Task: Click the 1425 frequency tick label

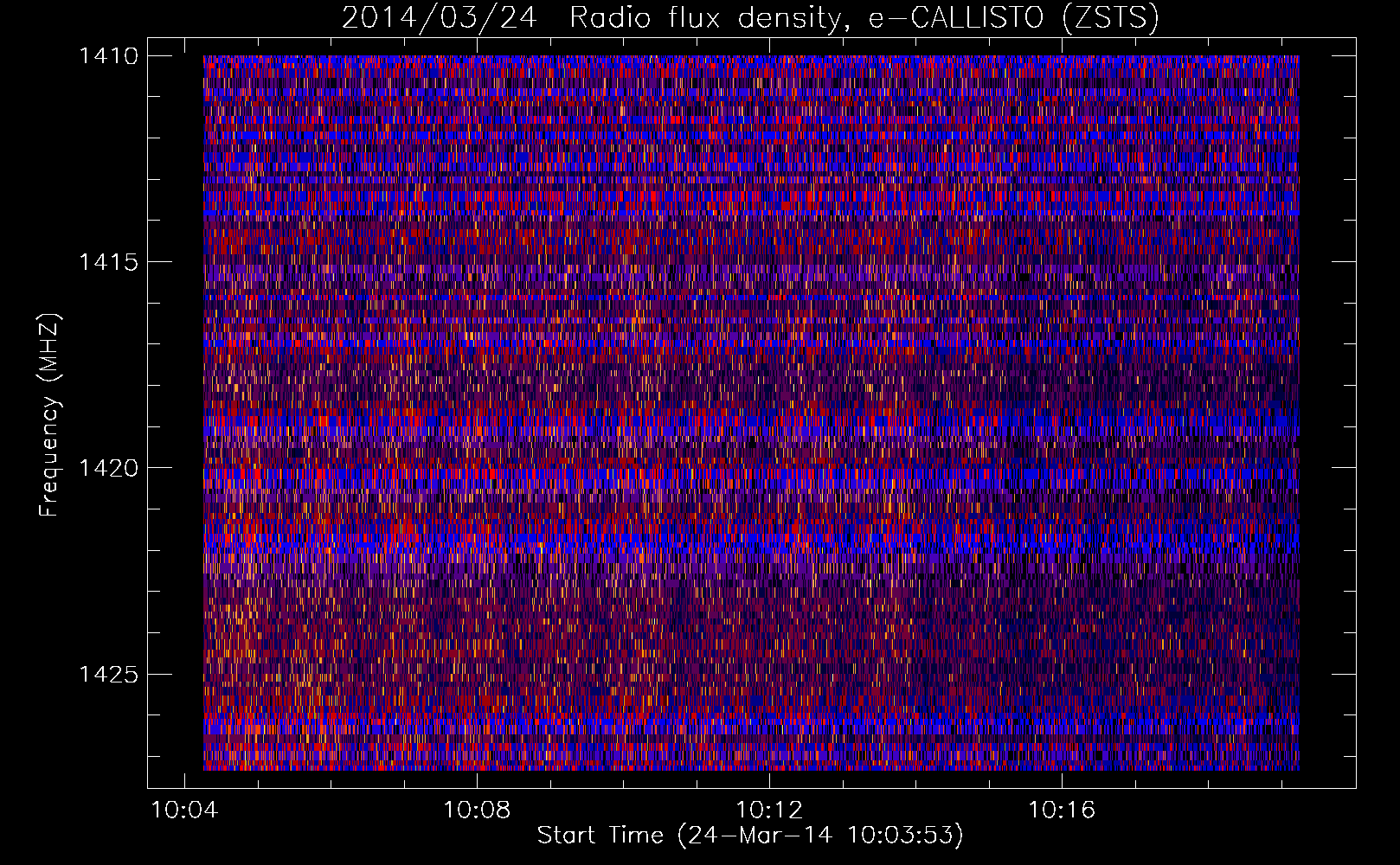Action: 108,674
